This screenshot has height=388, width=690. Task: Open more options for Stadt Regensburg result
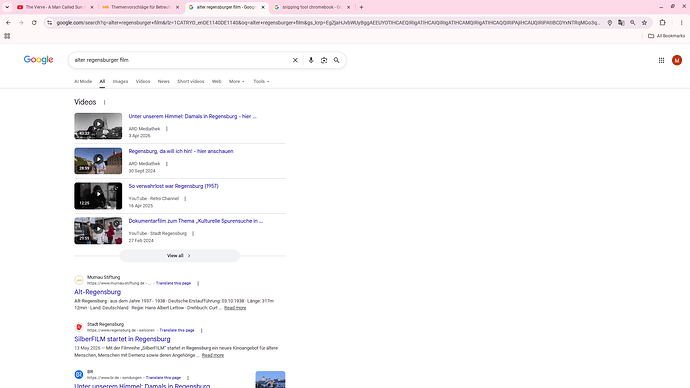[x=201, y=330]
